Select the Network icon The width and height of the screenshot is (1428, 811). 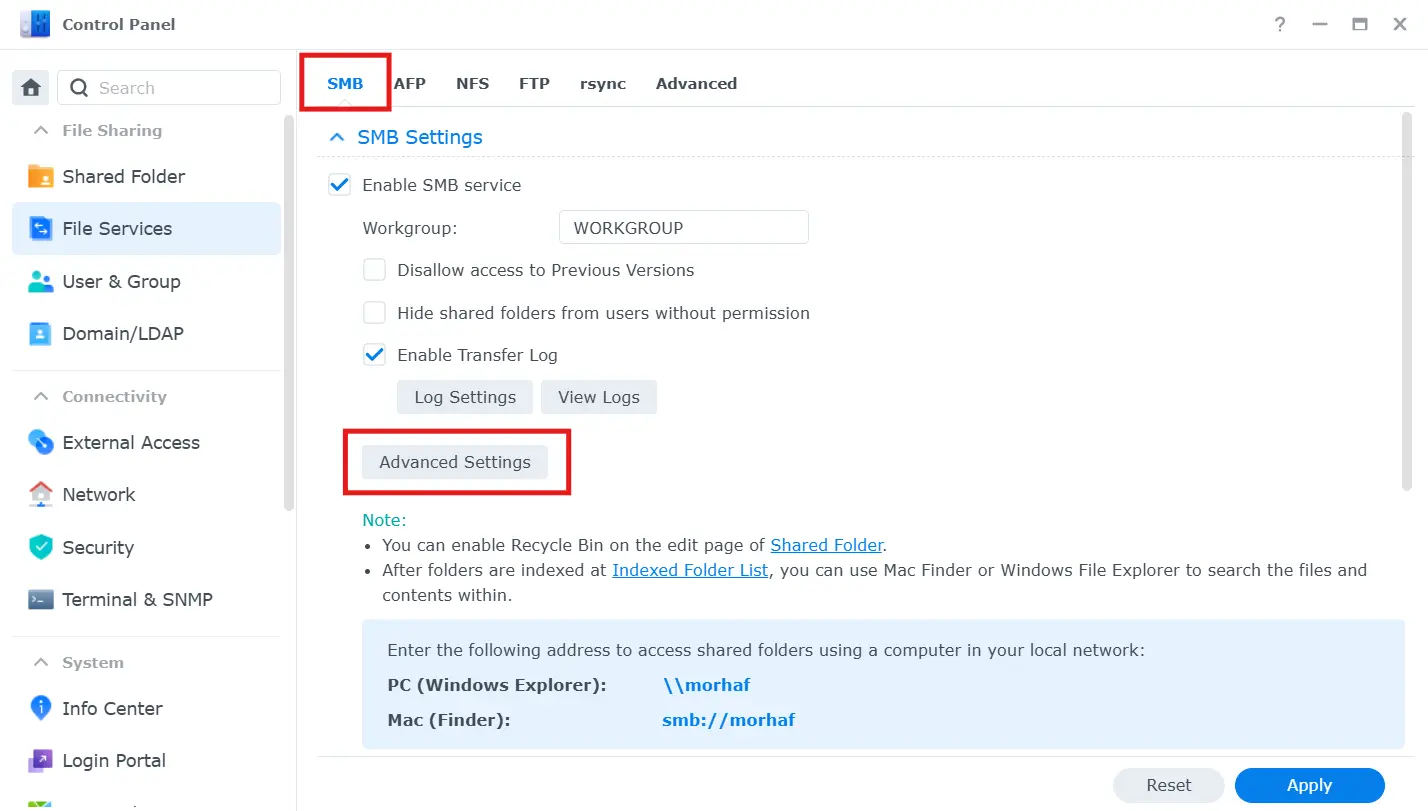coord(40,494)
